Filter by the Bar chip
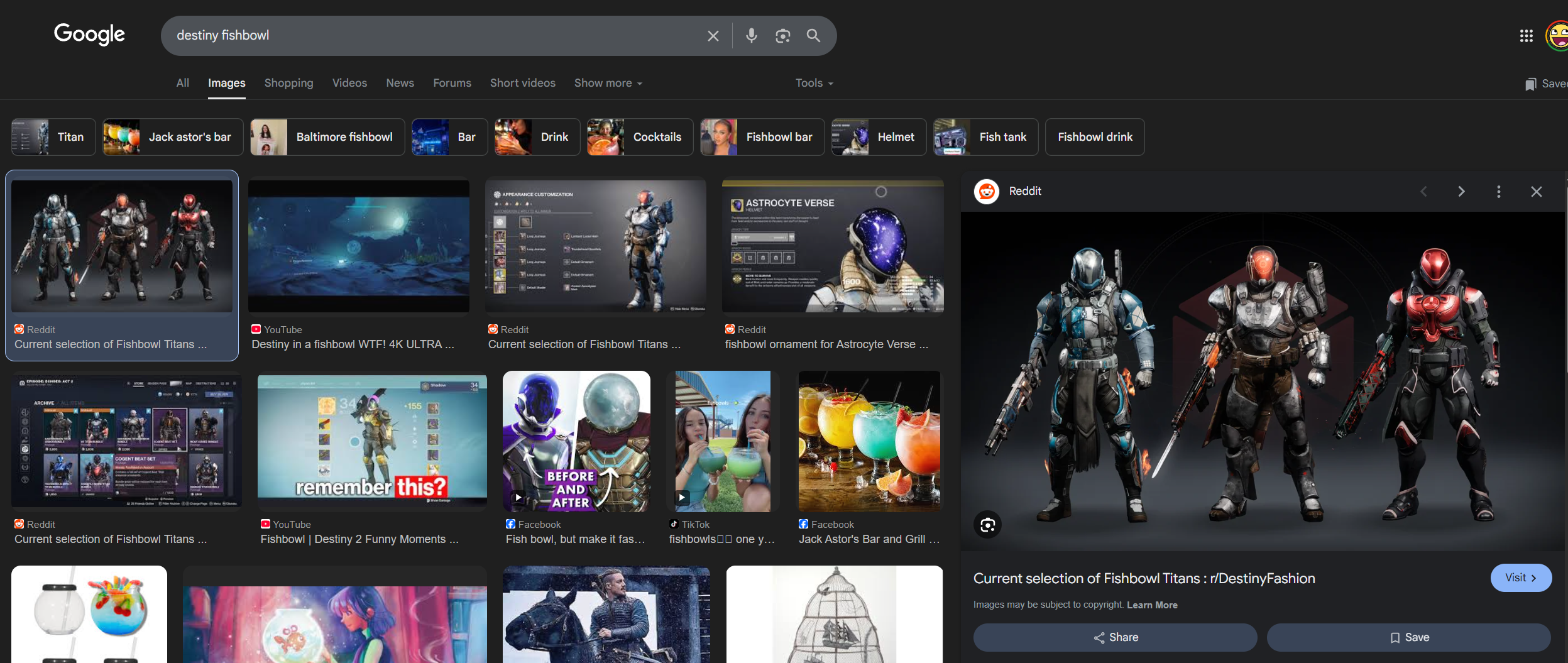This screenshot has height=663, width=1568. (449, 137)
